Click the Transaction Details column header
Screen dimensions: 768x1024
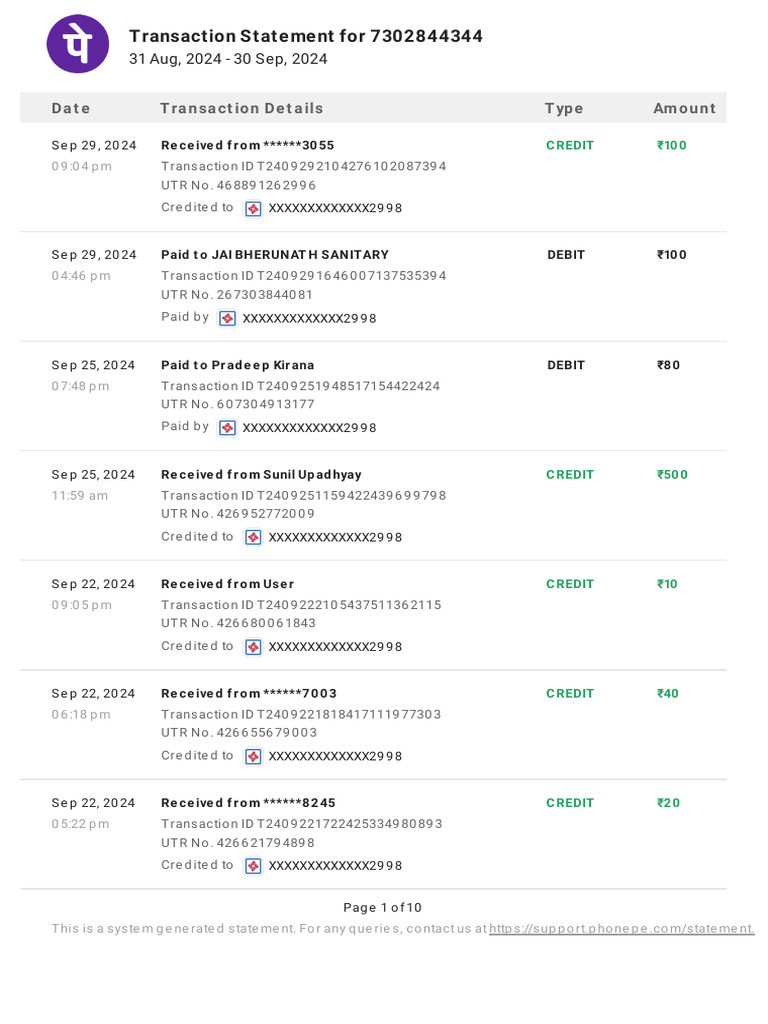click(241, 108)
